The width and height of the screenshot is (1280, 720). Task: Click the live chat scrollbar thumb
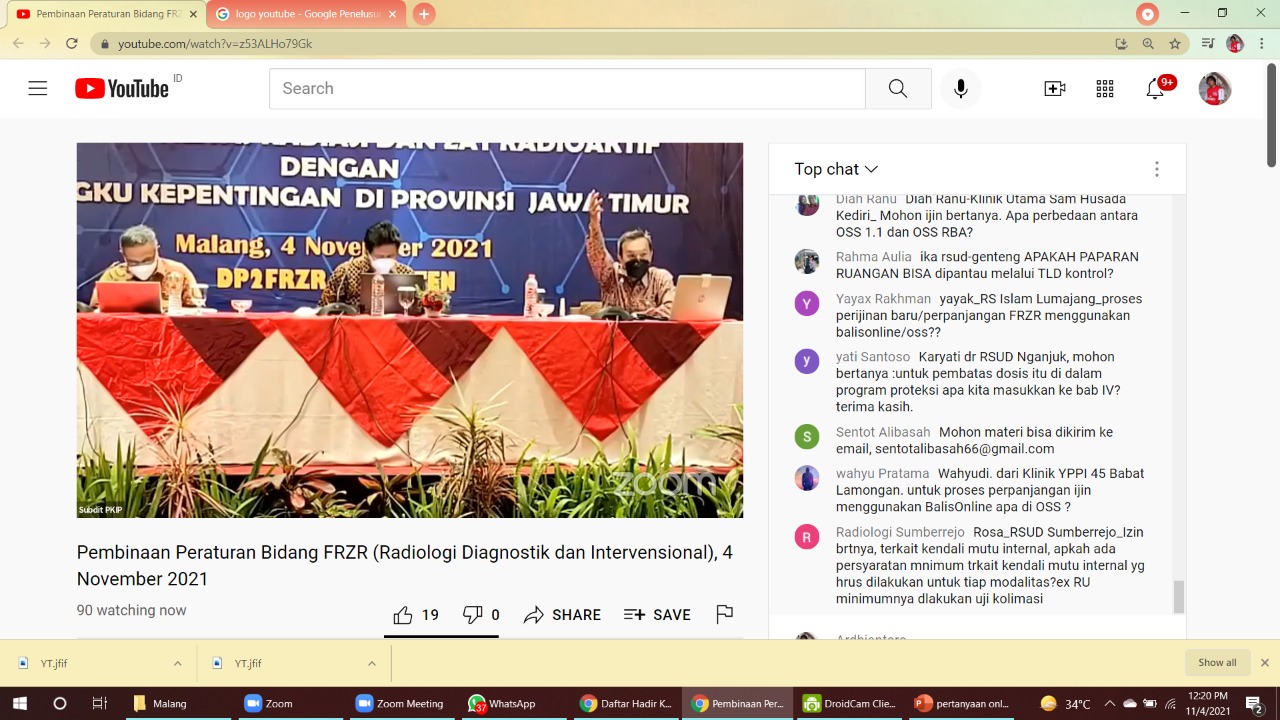coord(1179,596)
